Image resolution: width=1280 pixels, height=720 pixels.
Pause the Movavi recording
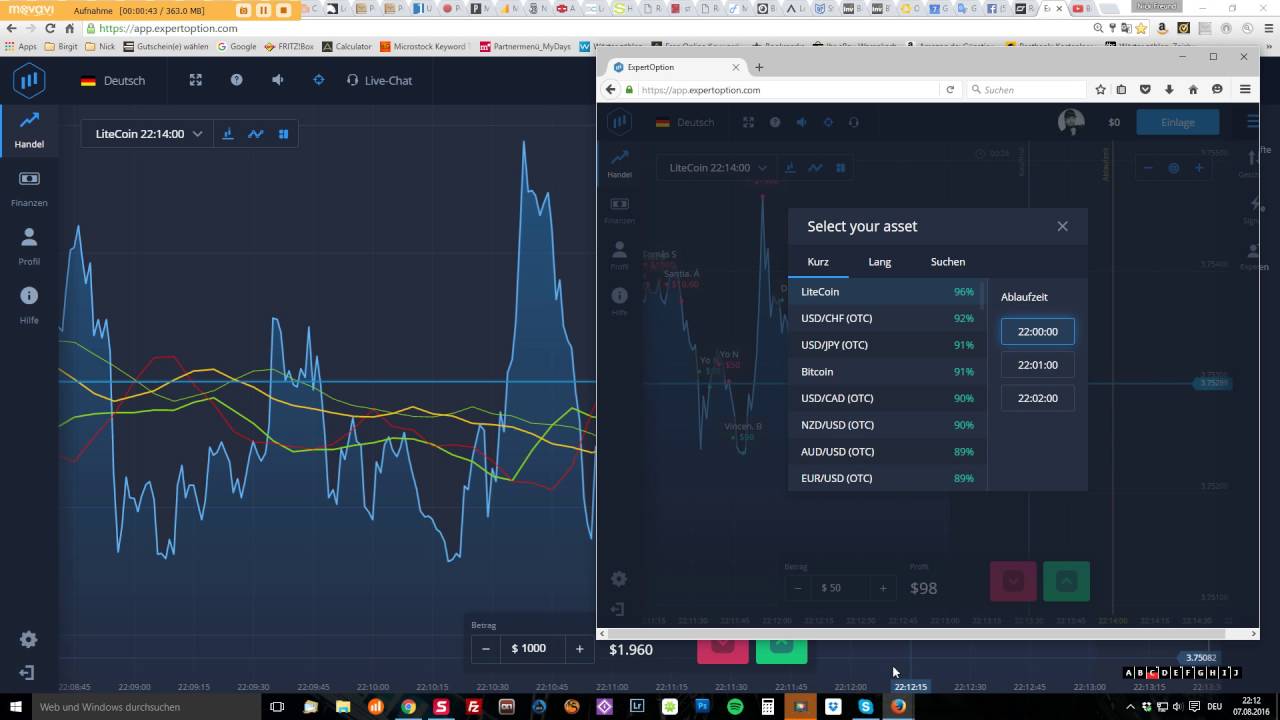pos(263,10)
